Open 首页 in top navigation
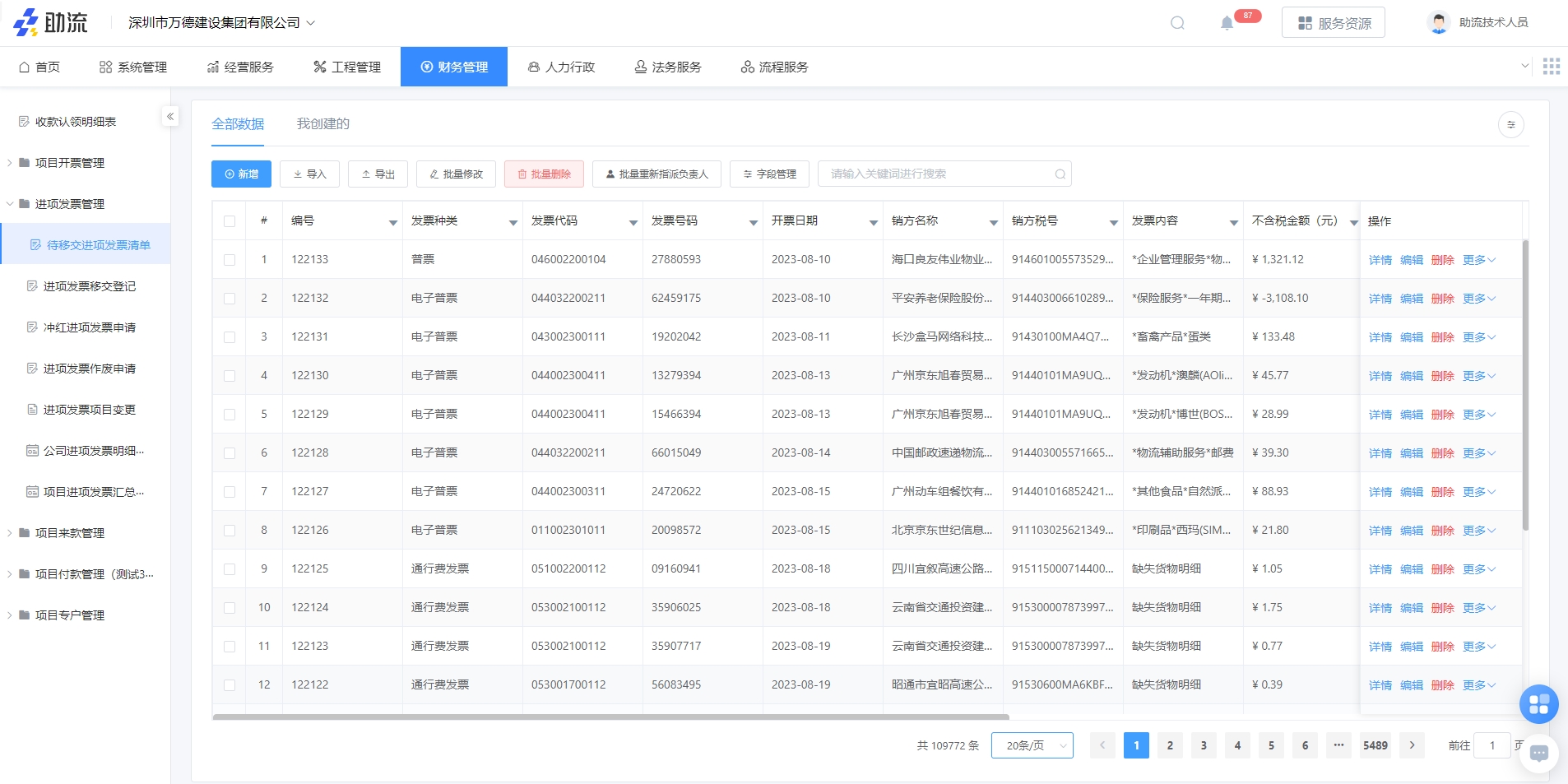The image size is (1568, 784). point(39,67)
